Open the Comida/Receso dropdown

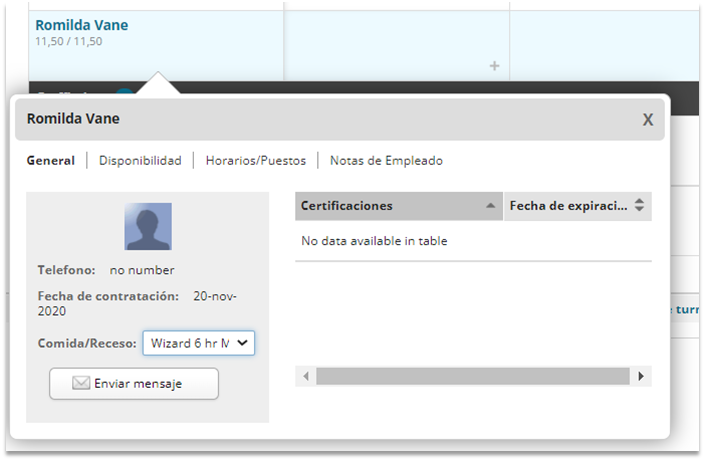click(x=199, y=343)
